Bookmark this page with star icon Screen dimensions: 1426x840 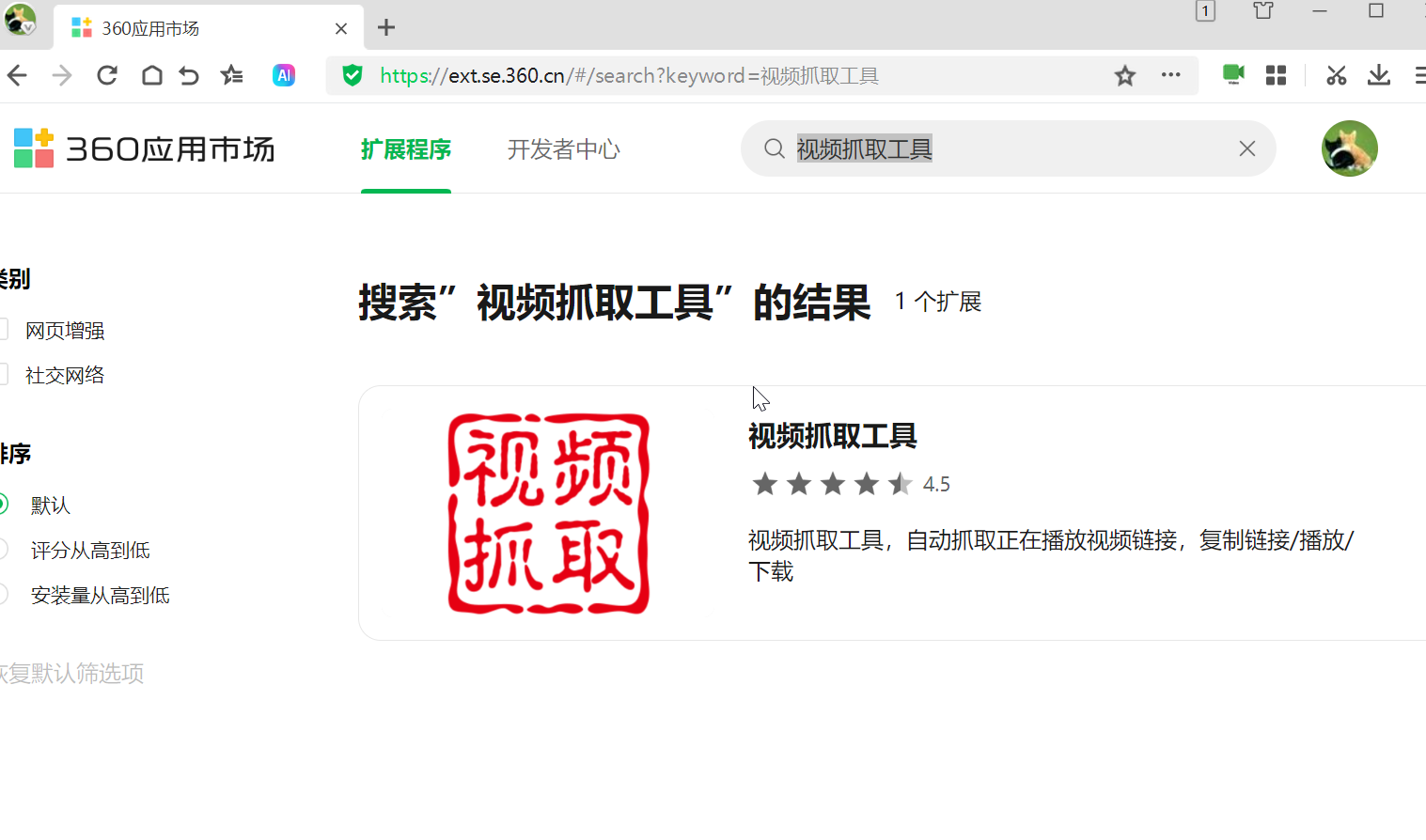point(1125,75)
